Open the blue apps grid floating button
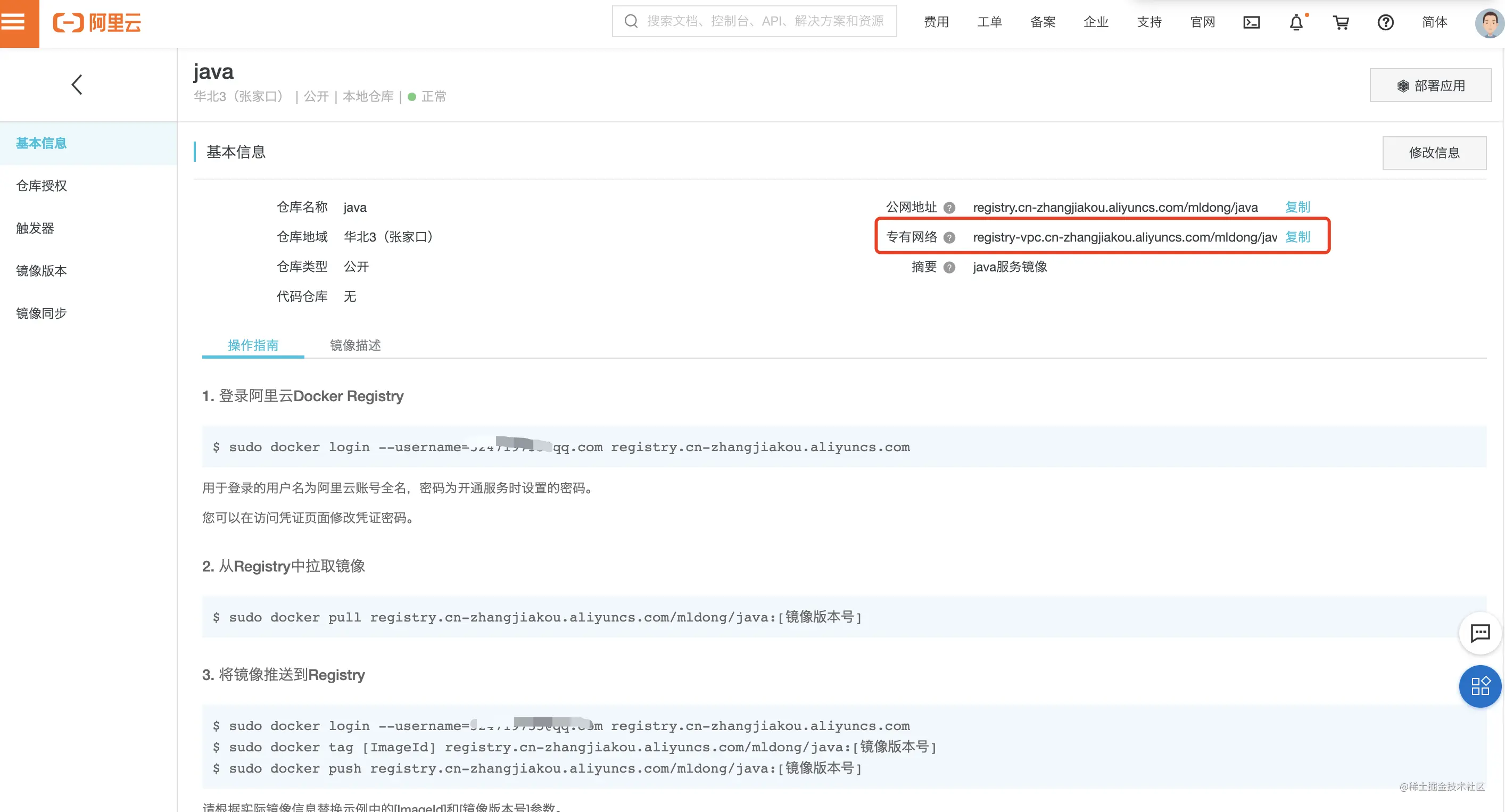 coord(1480,686)
